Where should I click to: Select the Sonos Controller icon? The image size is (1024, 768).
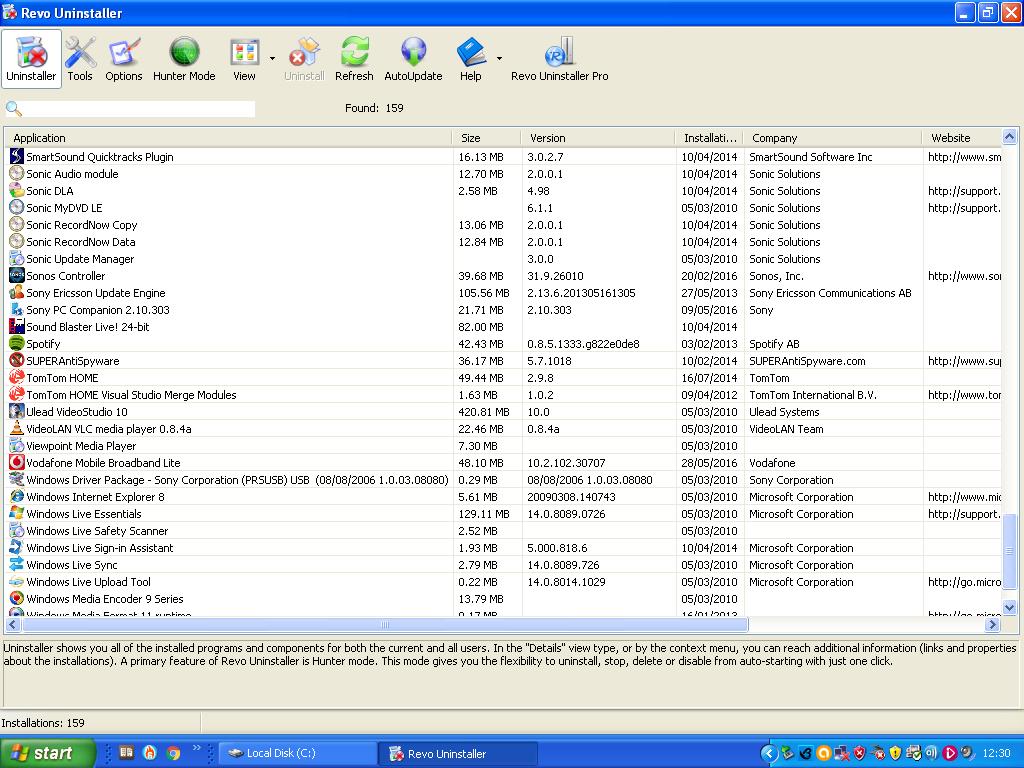(x=16, y=276)
